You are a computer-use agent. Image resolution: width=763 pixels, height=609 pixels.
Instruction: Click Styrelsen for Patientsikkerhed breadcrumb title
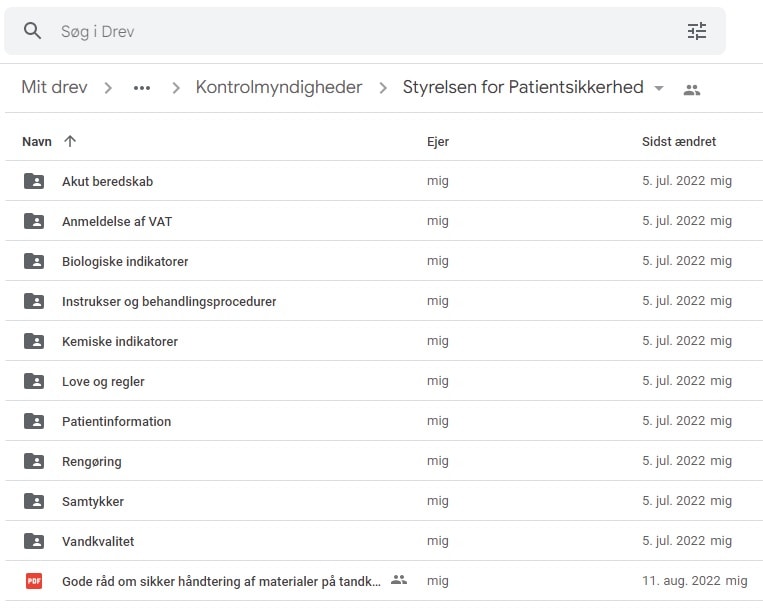[x=523, y=87]
